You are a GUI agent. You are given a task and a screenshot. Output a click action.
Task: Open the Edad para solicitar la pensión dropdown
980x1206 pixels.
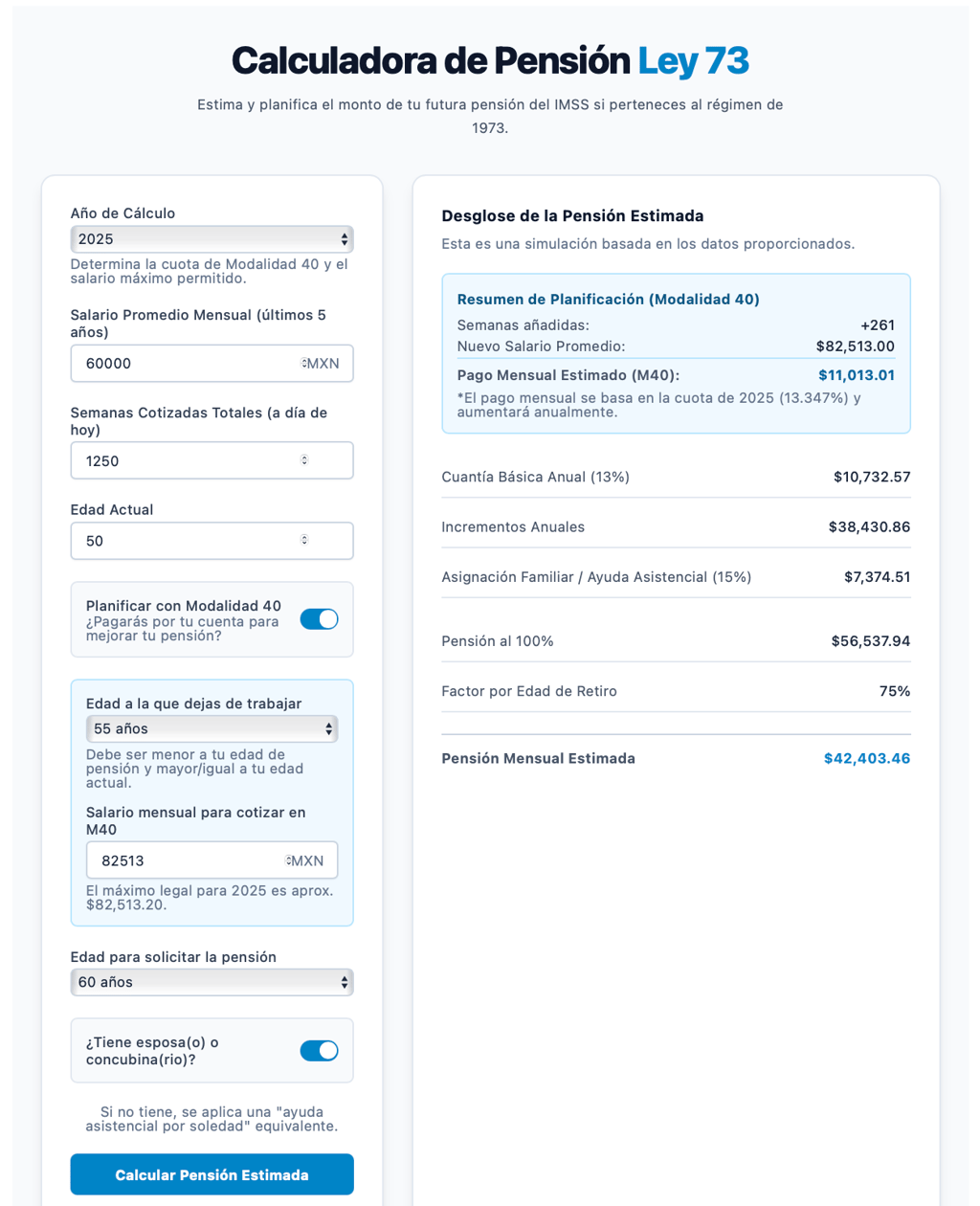coord(212,982)
